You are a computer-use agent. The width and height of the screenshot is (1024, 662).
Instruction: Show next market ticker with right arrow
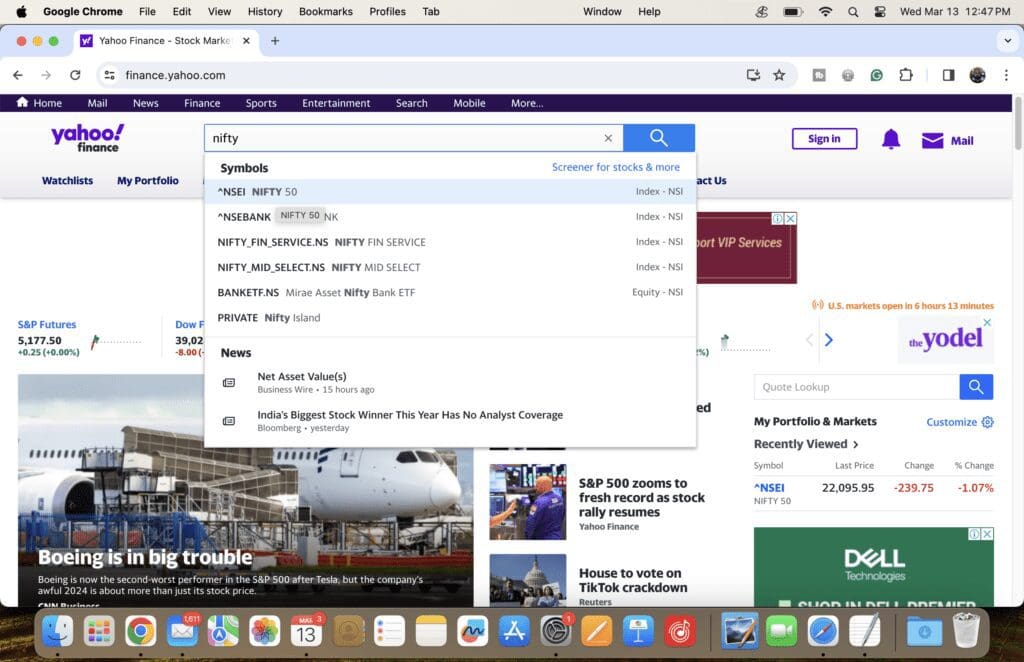coord(829,339)
